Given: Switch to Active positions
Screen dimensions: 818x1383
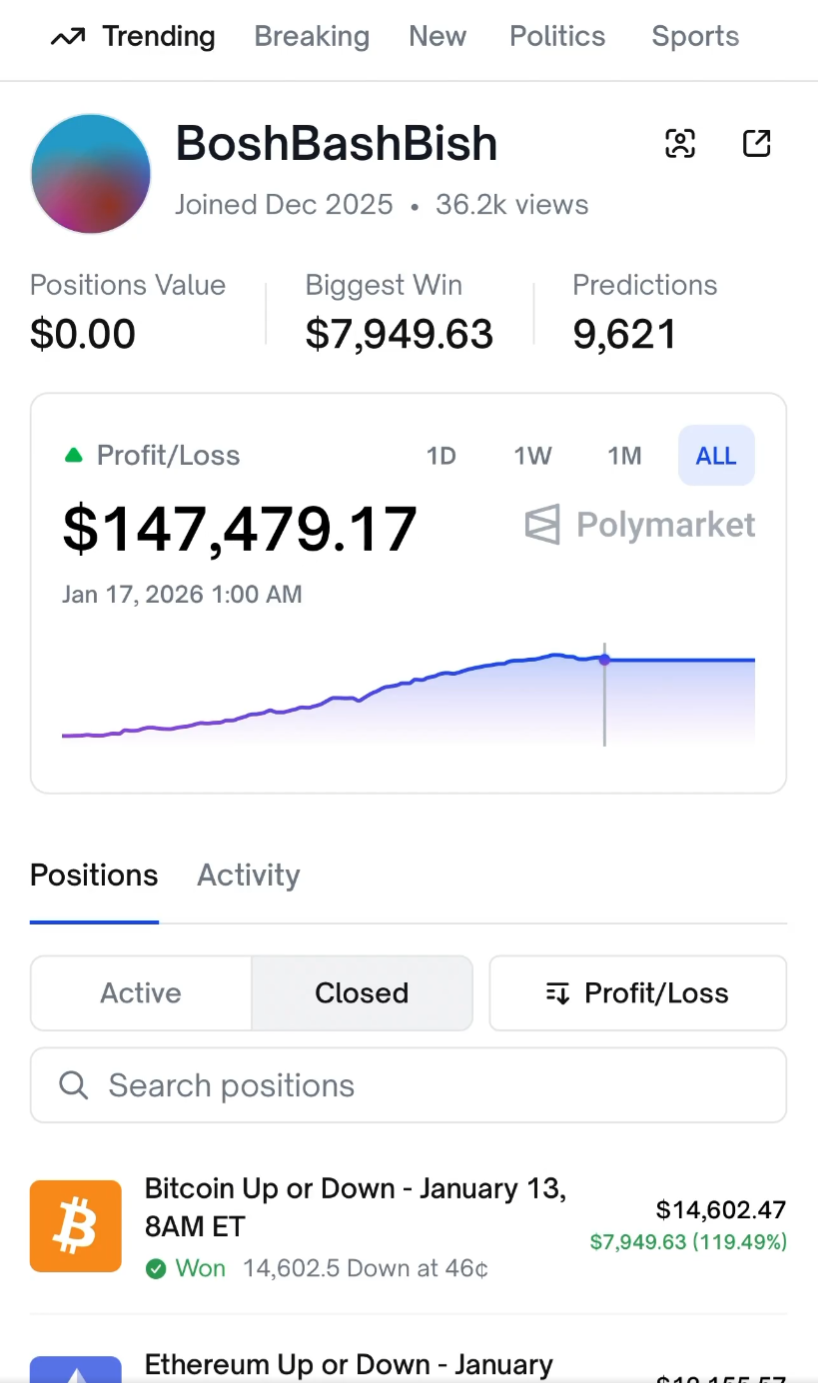Looking at the screenshot, I should tap(141, 993).
